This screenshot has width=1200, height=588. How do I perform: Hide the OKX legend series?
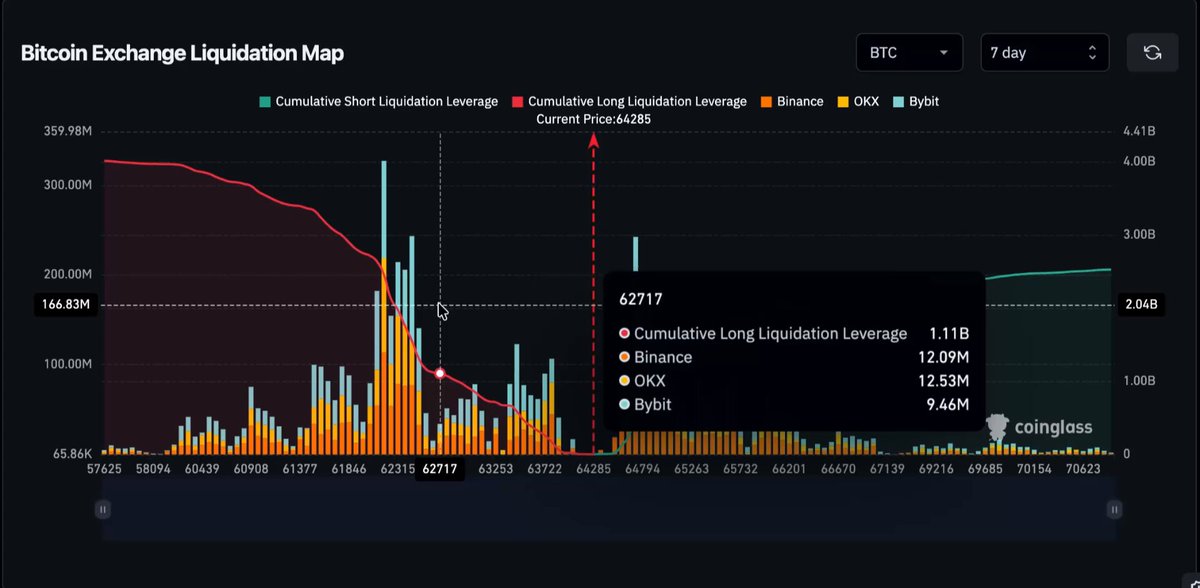(x=859, y=102)
